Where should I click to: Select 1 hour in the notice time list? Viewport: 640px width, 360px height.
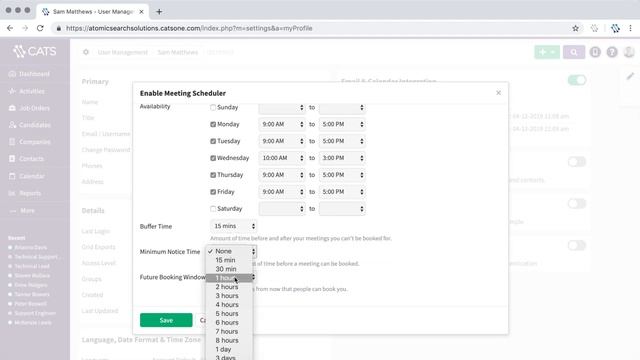click(x=229, y=278)
